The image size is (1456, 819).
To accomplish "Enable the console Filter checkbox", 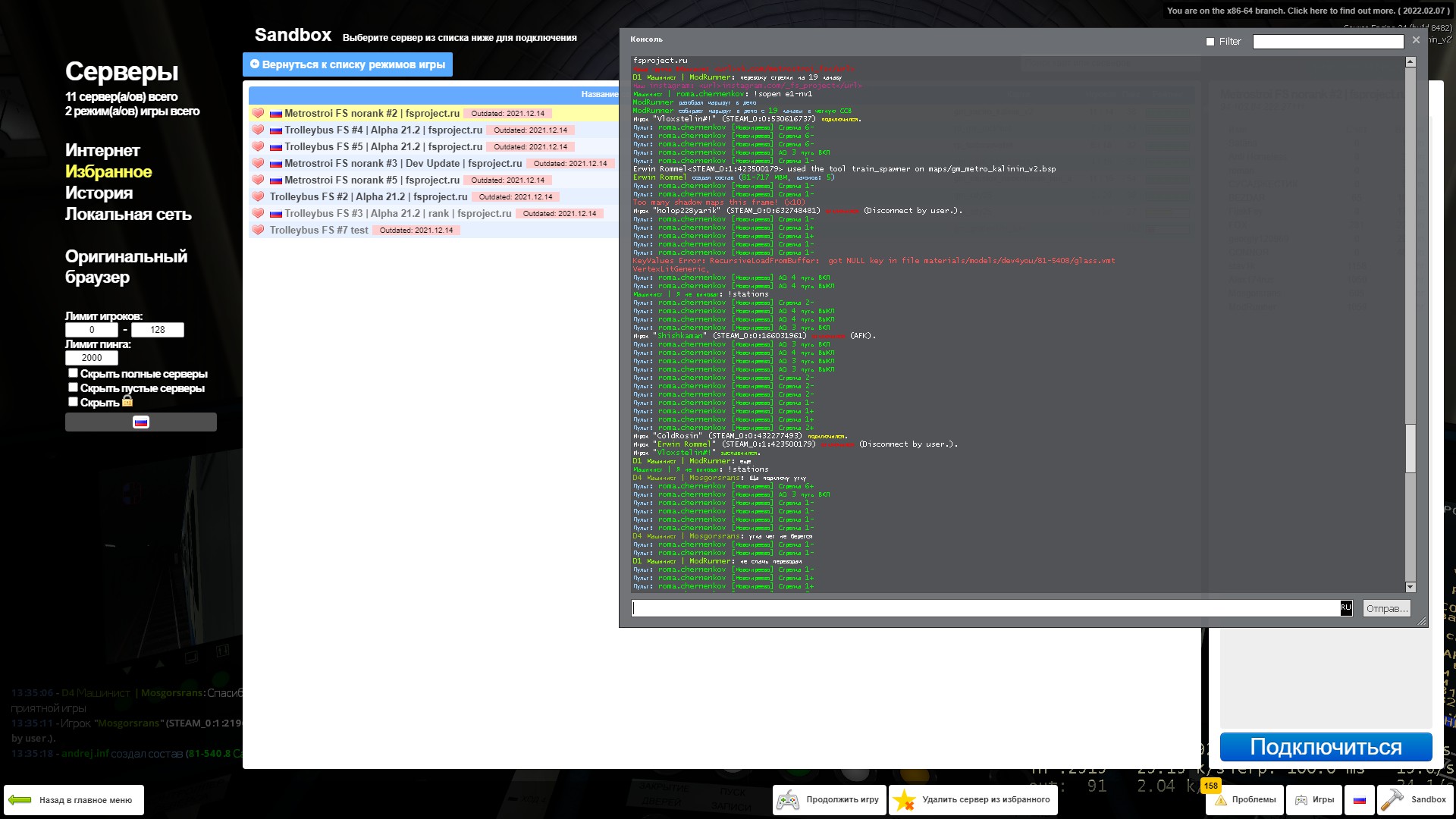I will pyautogui.click(x=1210, y=42).
